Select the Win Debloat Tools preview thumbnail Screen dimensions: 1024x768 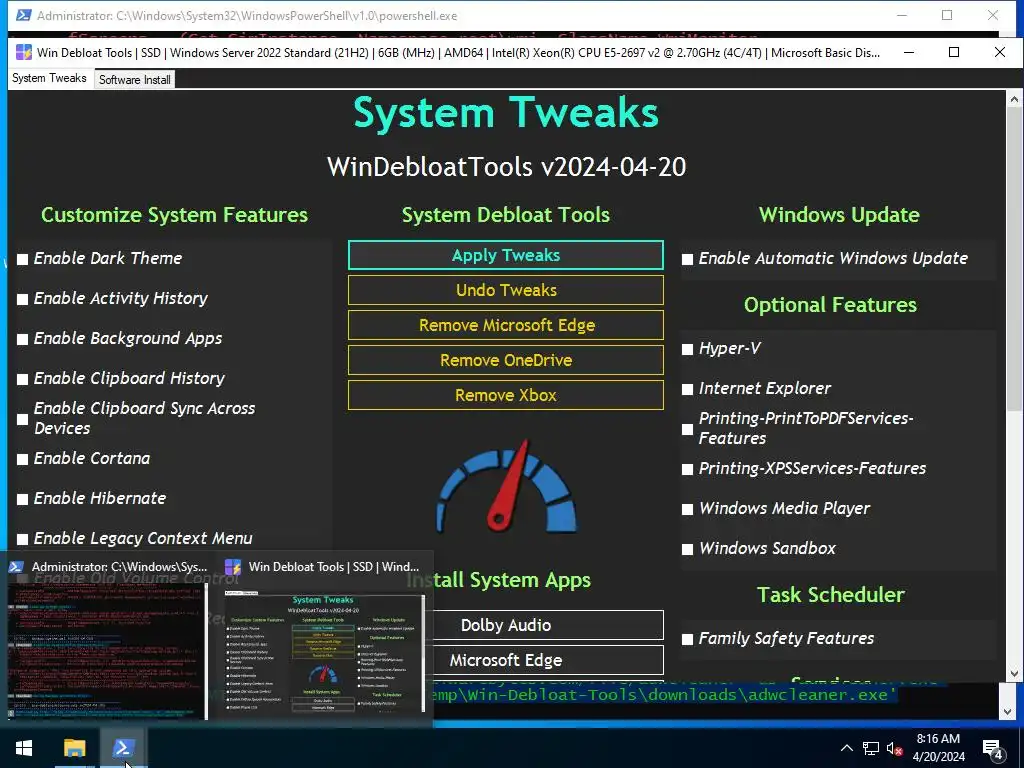[324, 652]
